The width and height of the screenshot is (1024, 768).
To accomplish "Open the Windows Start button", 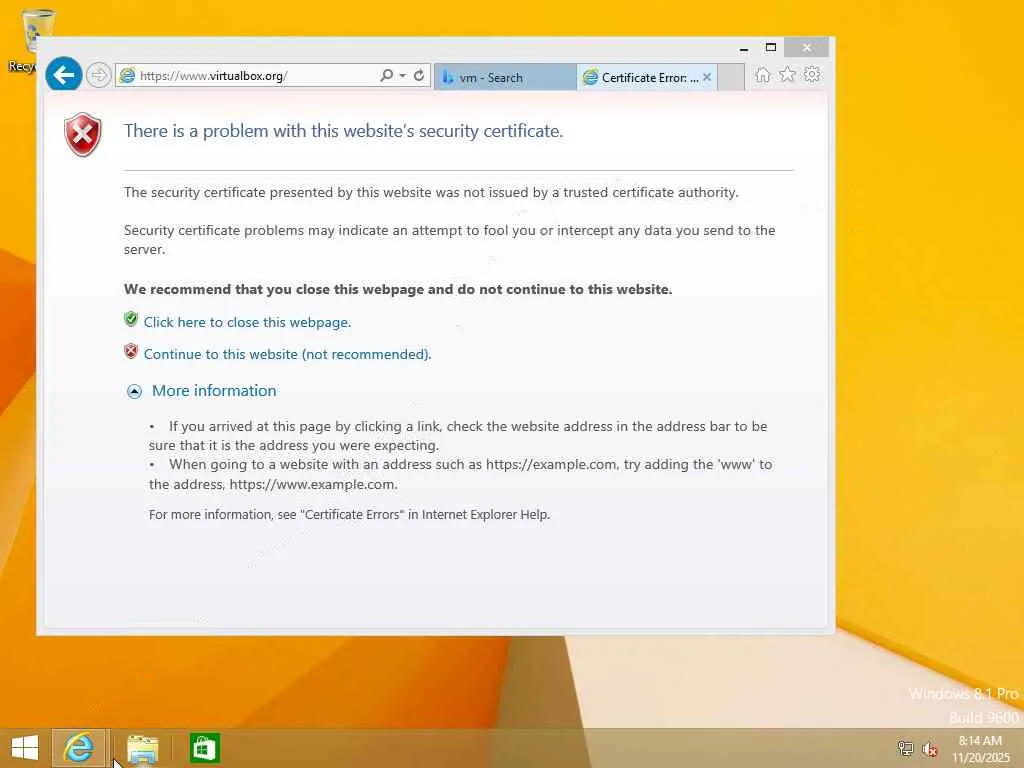I will click(25, 748).
